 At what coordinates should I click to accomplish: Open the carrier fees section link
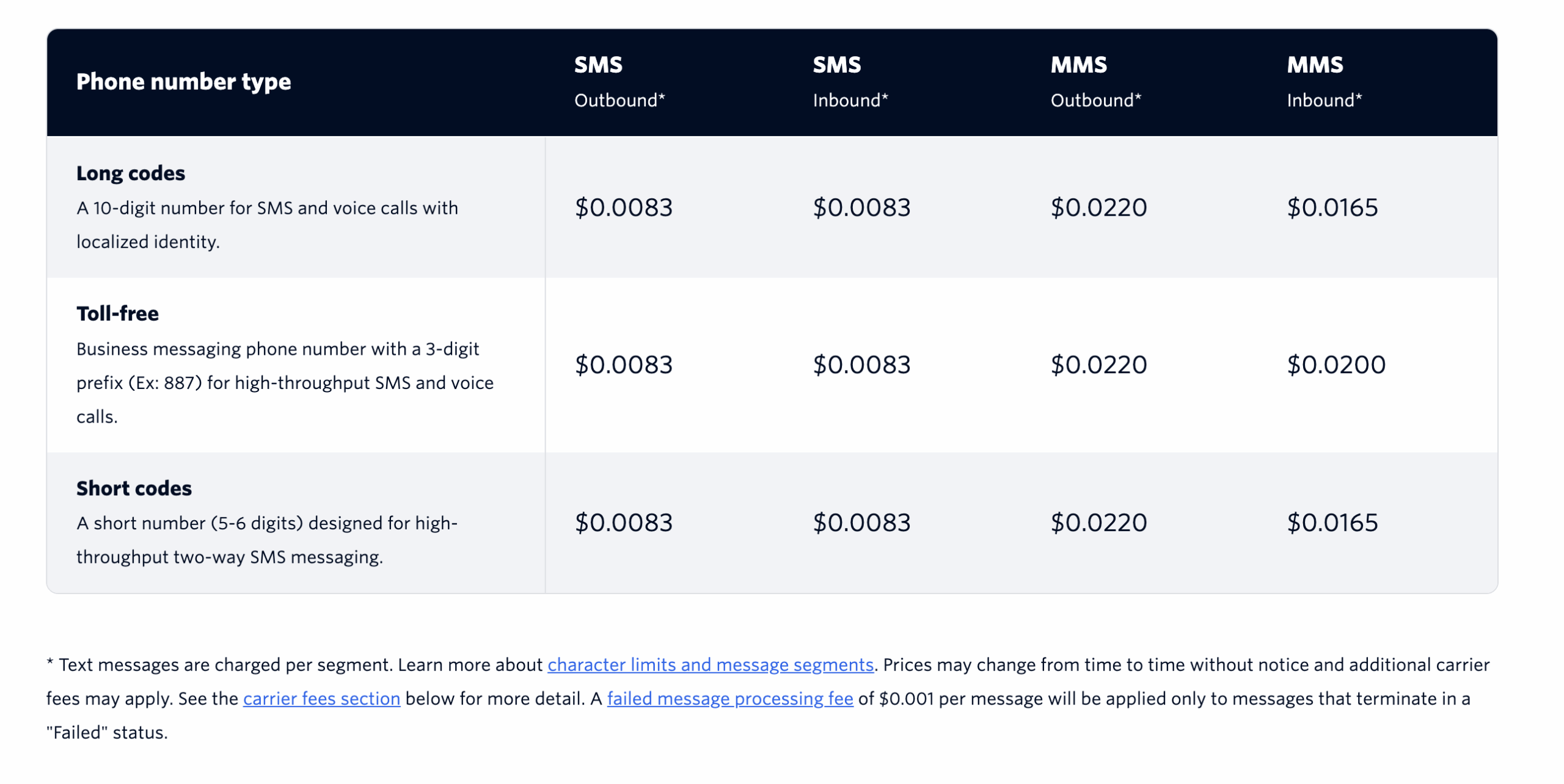(321, 698)
